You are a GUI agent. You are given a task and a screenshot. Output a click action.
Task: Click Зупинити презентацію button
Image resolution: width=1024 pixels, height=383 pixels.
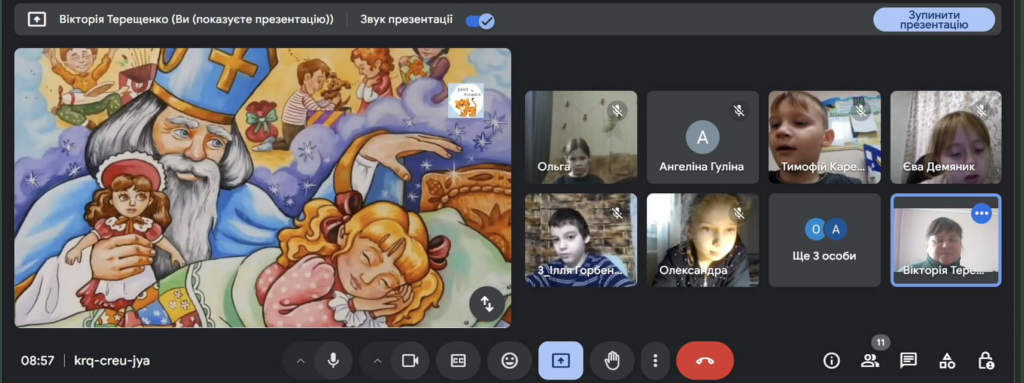click(x=934, y=20)
